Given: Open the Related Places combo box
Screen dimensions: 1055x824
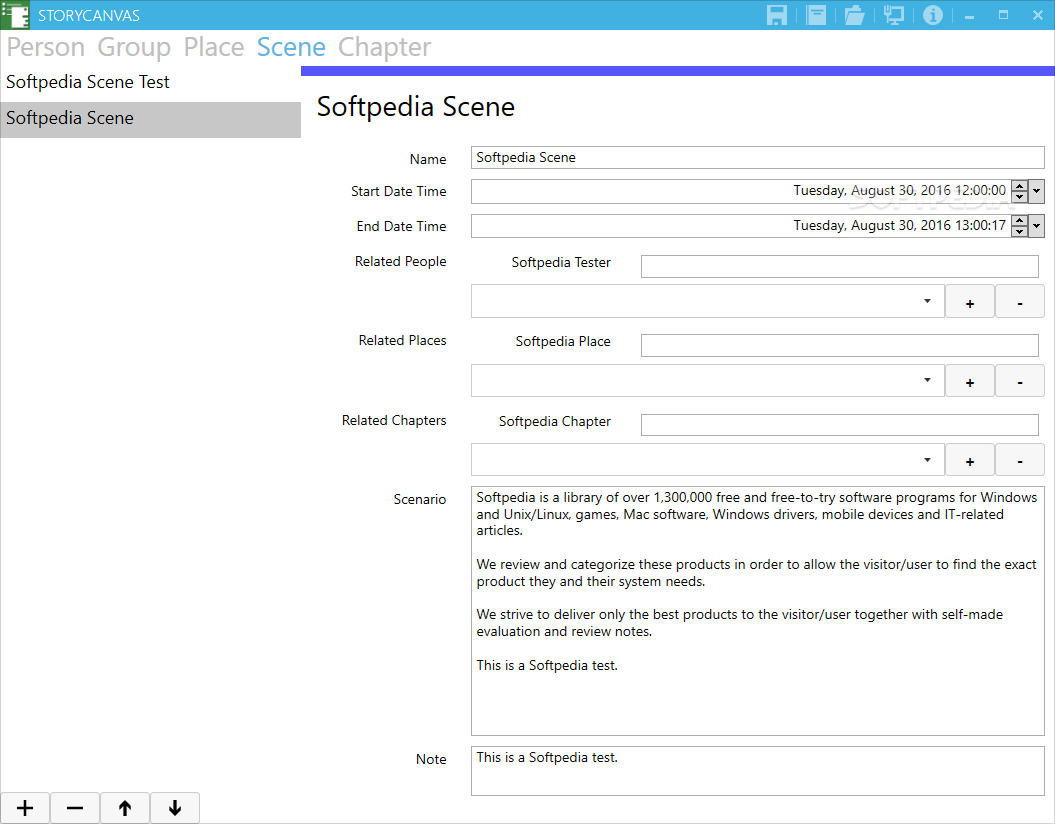Looking at the screenshot, I should 707,381.
